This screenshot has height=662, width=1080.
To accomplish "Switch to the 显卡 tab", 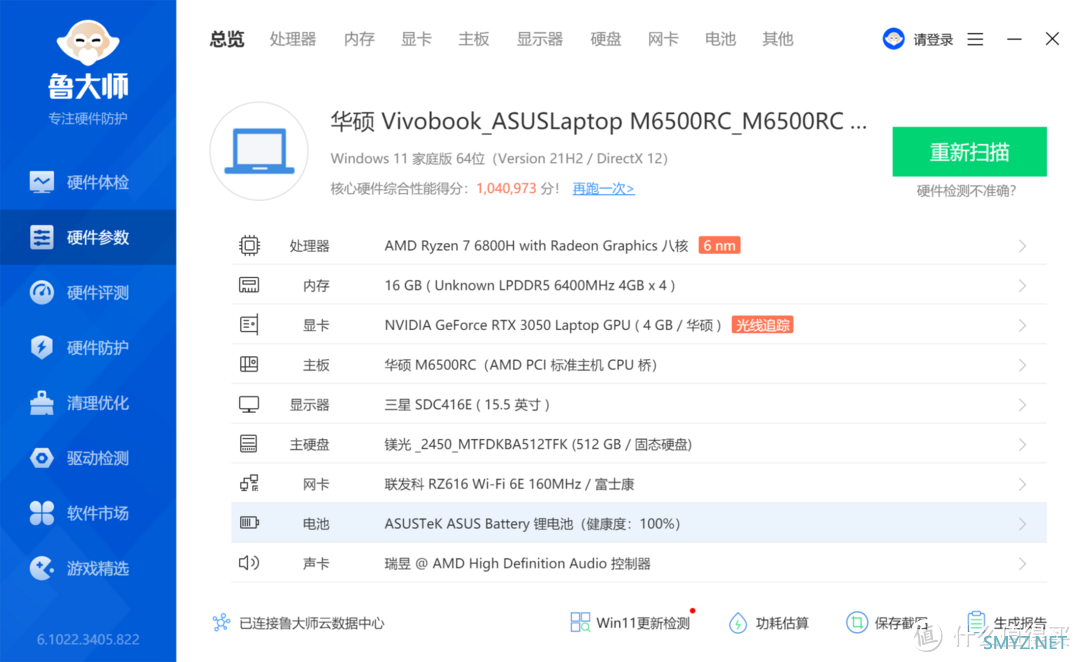I will (416, 39).
